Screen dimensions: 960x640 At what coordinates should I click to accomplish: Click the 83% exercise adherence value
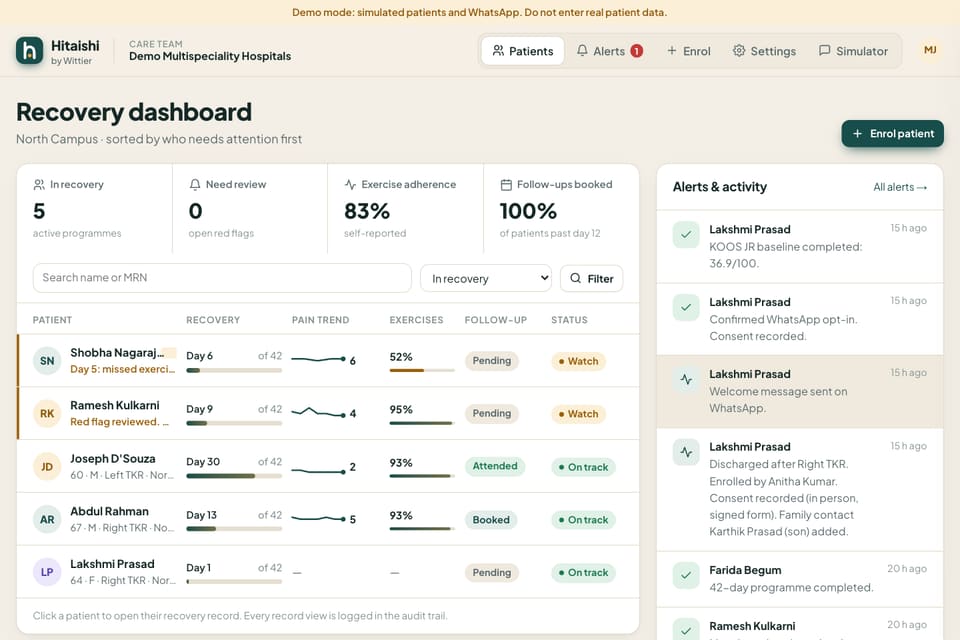[x=367, y=211]
